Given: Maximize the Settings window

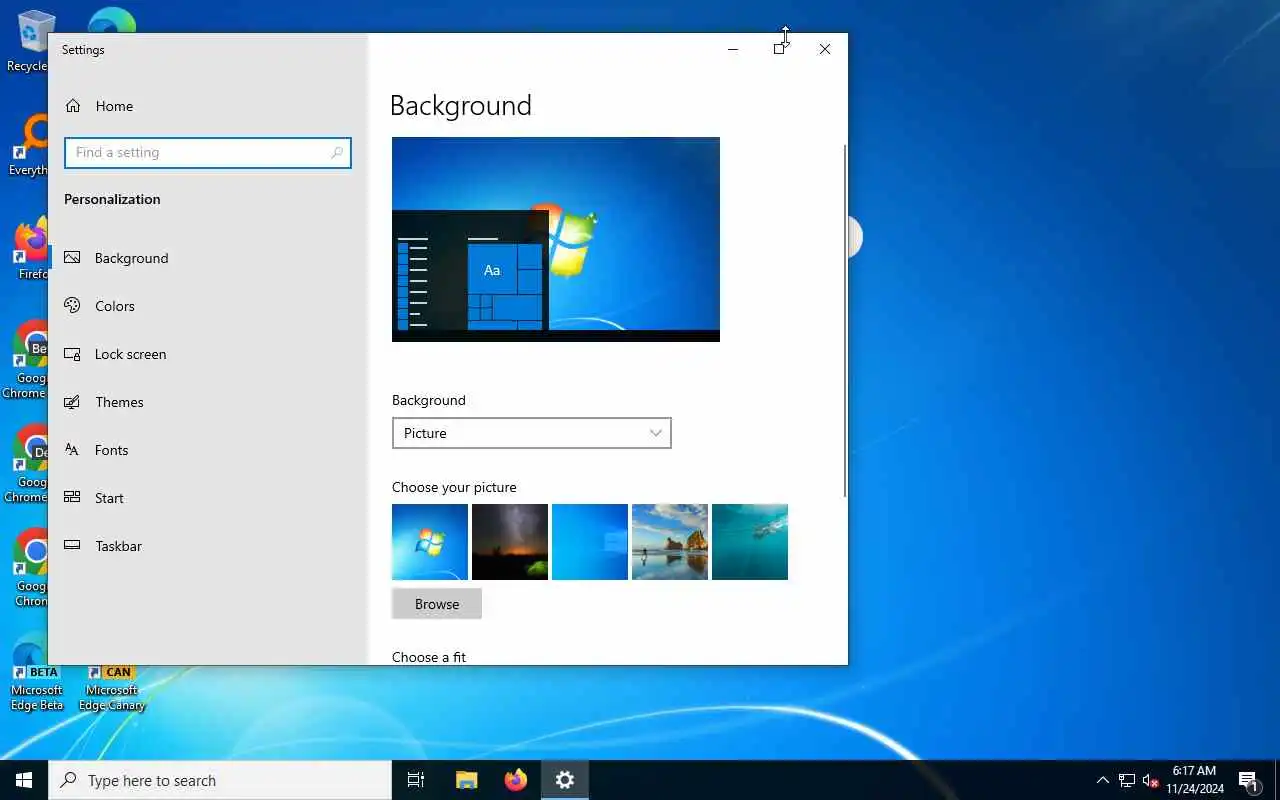Looking at the screenshot, I should (779, 49).
